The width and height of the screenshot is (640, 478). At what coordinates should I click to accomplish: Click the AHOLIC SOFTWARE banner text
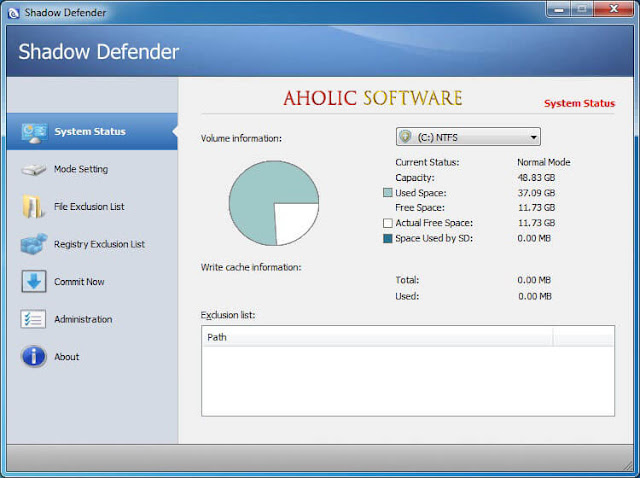pyautogui.click(x=373, y=98)
